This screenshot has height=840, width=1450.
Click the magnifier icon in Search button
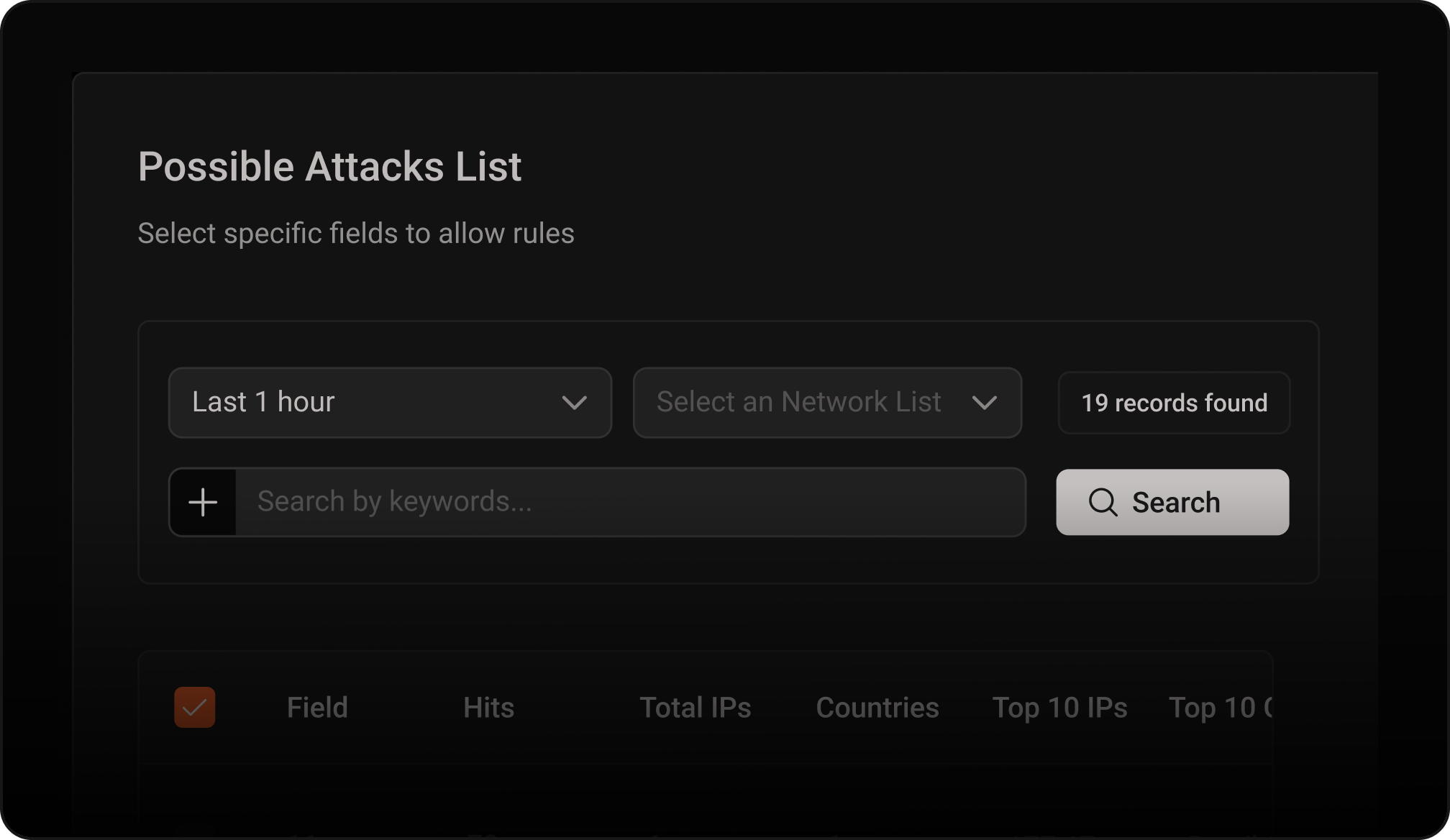1103,502
